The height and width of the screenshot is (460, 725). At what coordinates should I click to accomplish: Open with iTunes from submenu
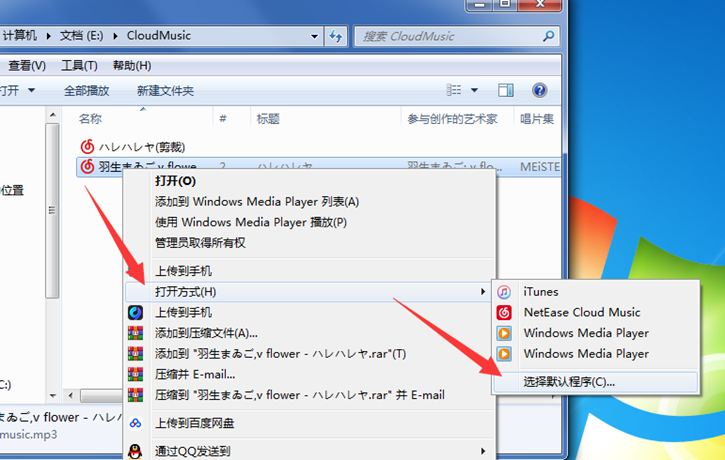click(x=540, y=292)
